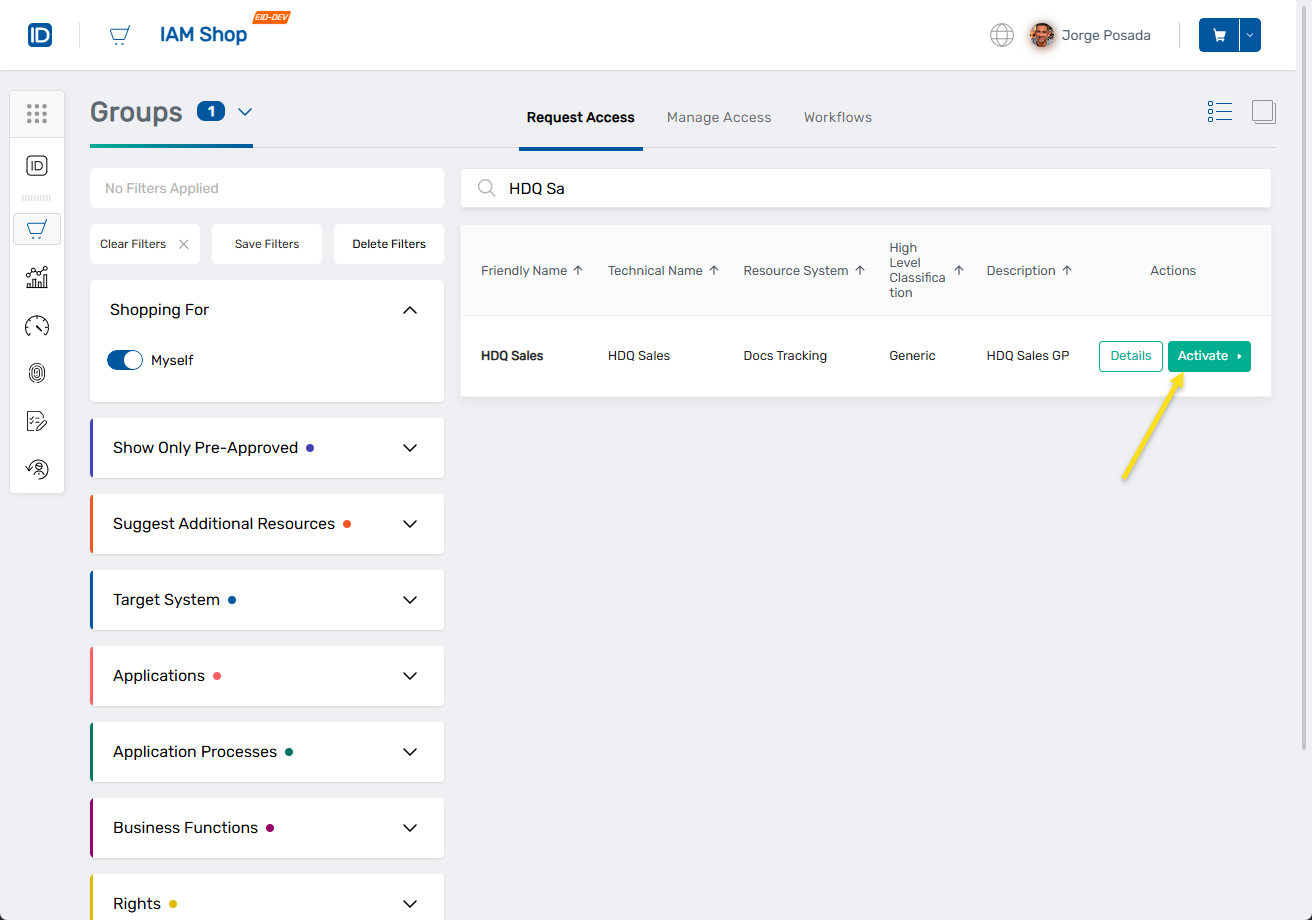
Task: Open the Workflows tab
Action: [x=837, y=117]
